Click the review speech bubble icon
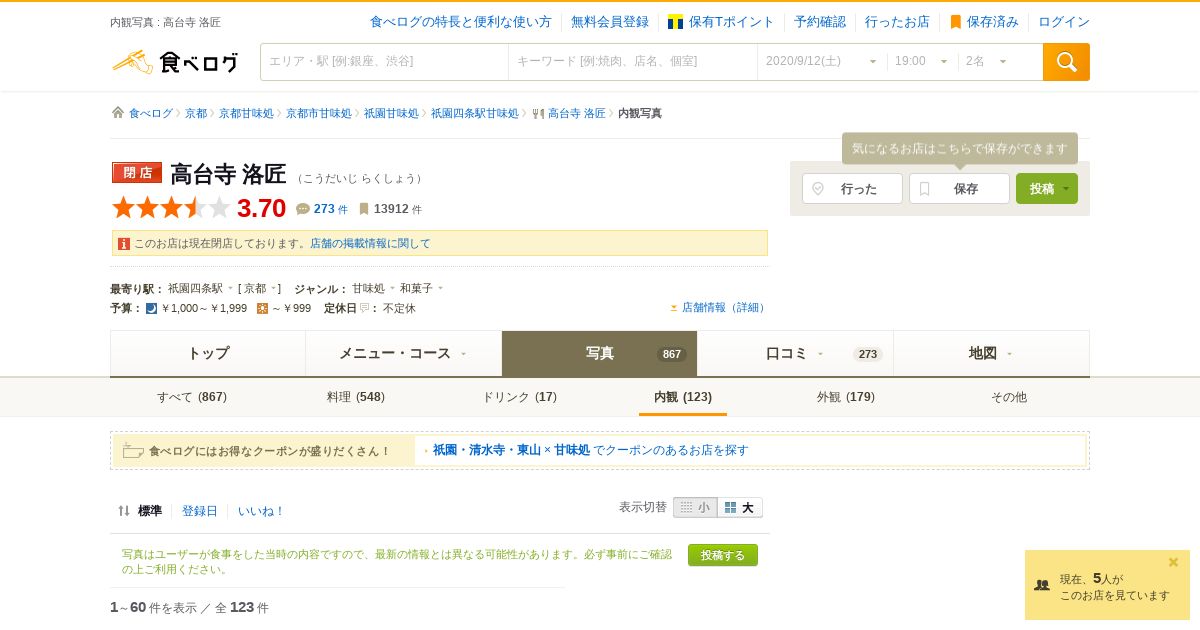 303,209
